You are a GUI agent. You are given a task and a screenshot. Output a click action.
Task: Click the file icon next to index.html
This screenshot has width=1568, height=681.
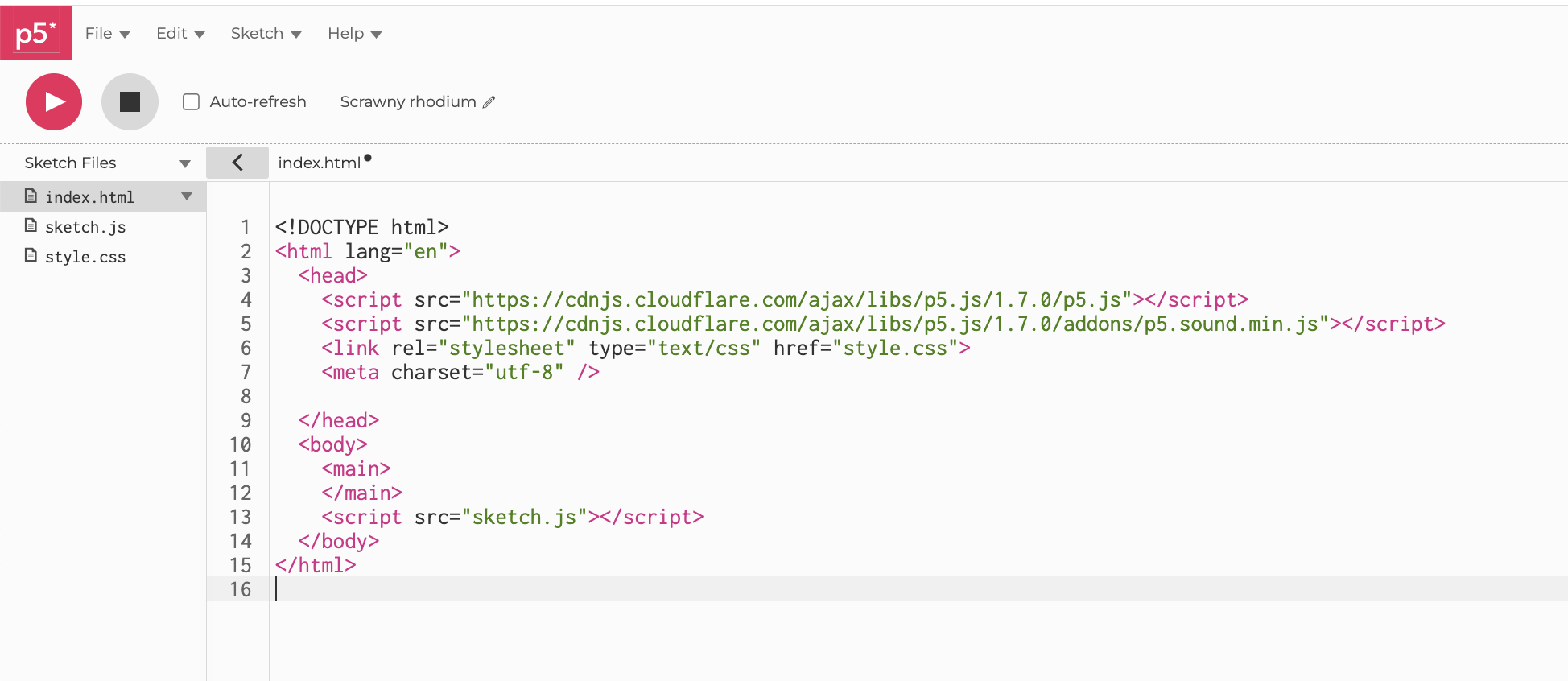(x=31, y=196)
